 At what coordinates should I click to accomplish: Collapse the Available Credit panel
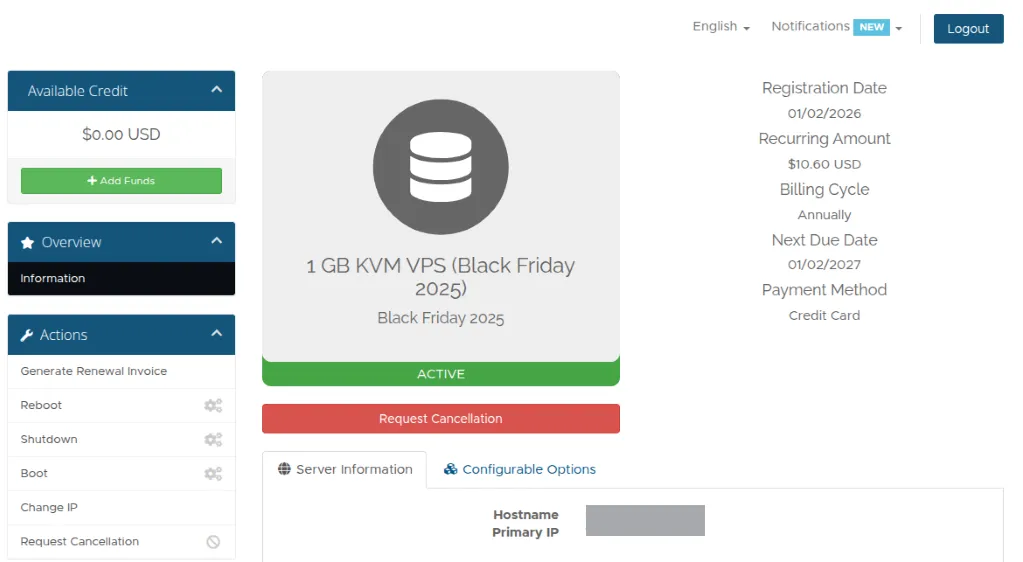pyautogui.click(x=217, y=89)
